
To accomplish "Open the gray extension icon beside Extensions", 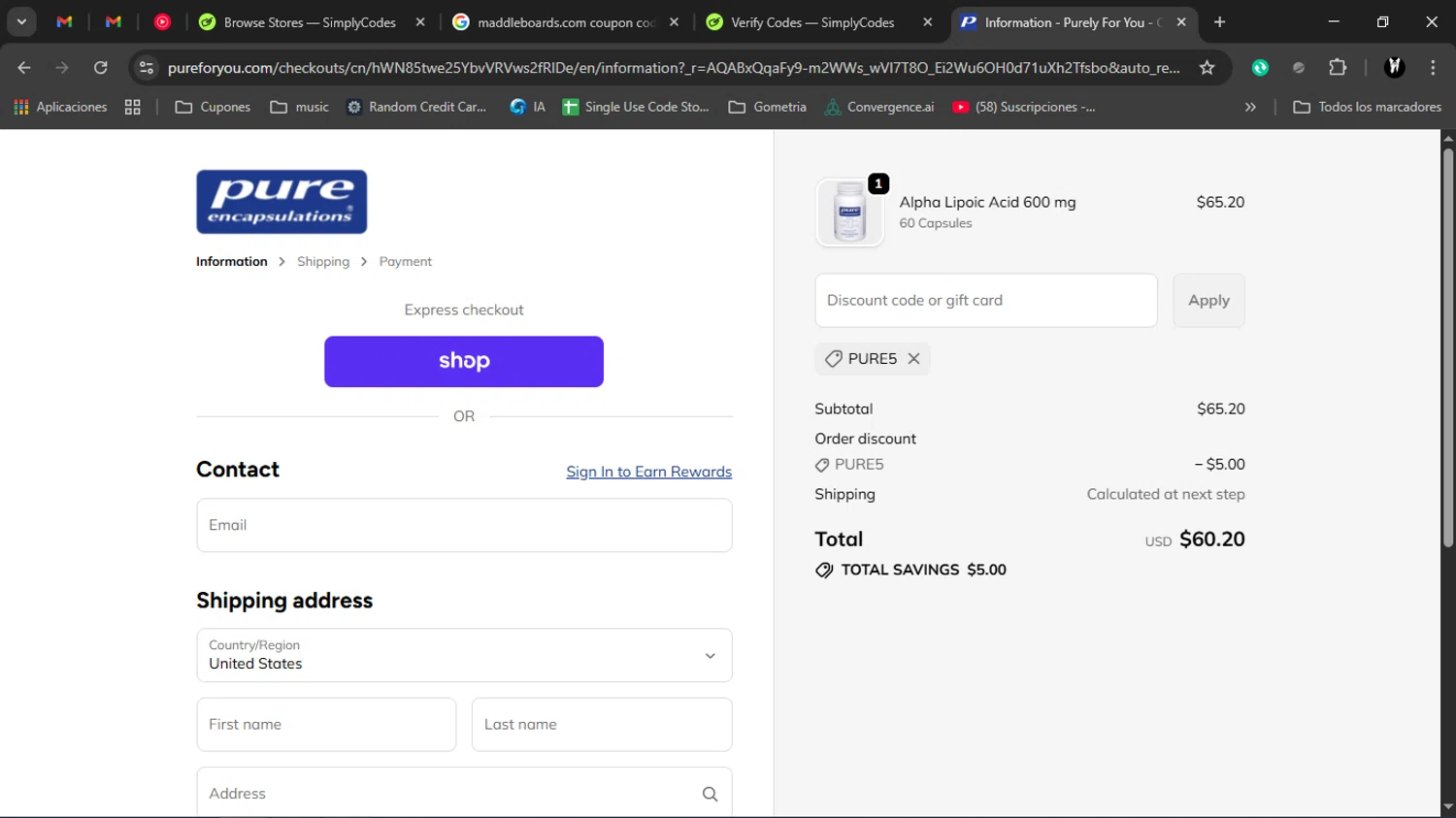I will pos(1299,67).
